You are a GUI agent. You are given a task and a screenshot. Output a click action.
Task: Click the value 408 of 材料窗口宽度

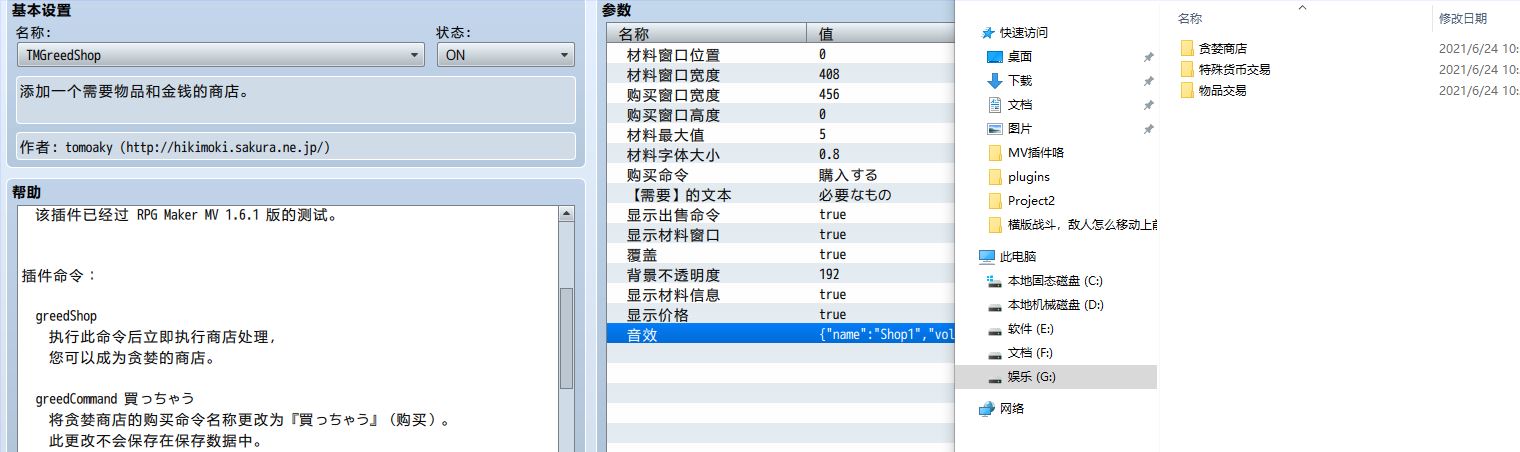tap(829, 75)
